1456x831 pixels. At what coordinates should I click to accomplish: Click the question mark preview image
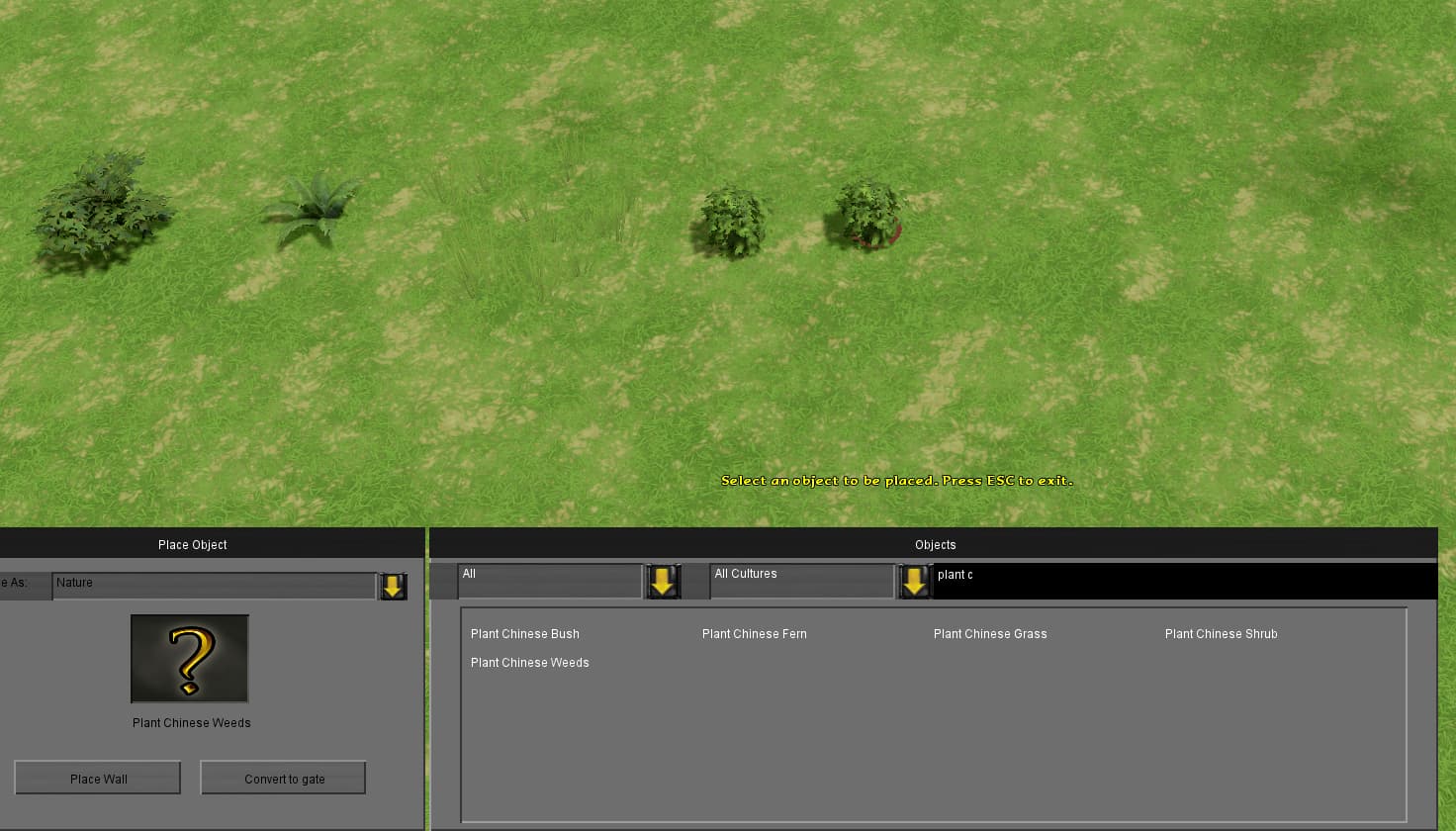[x=190, y=659]
